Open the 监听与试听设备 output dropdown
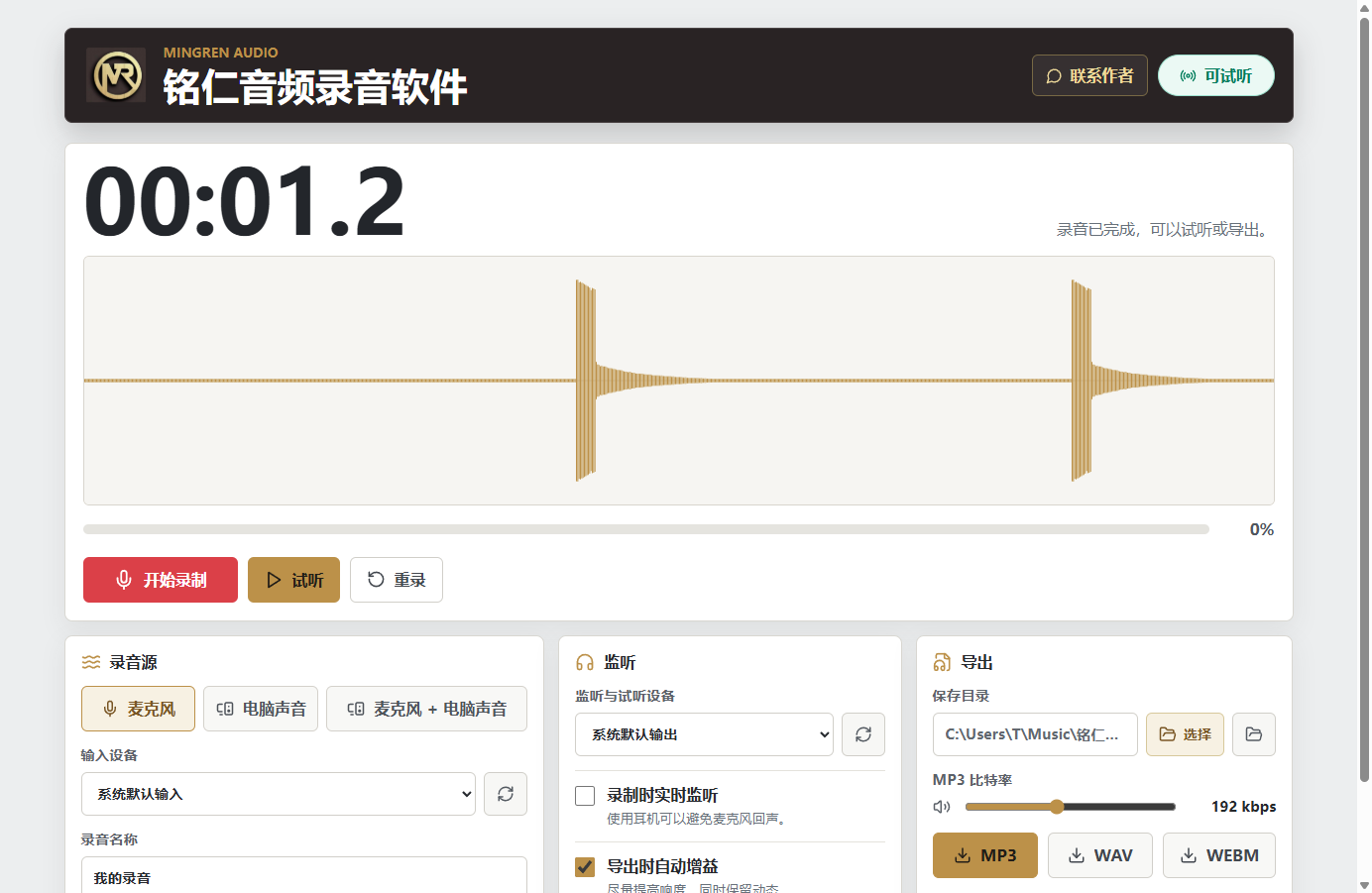1372x893 pixels. point(704,734)
